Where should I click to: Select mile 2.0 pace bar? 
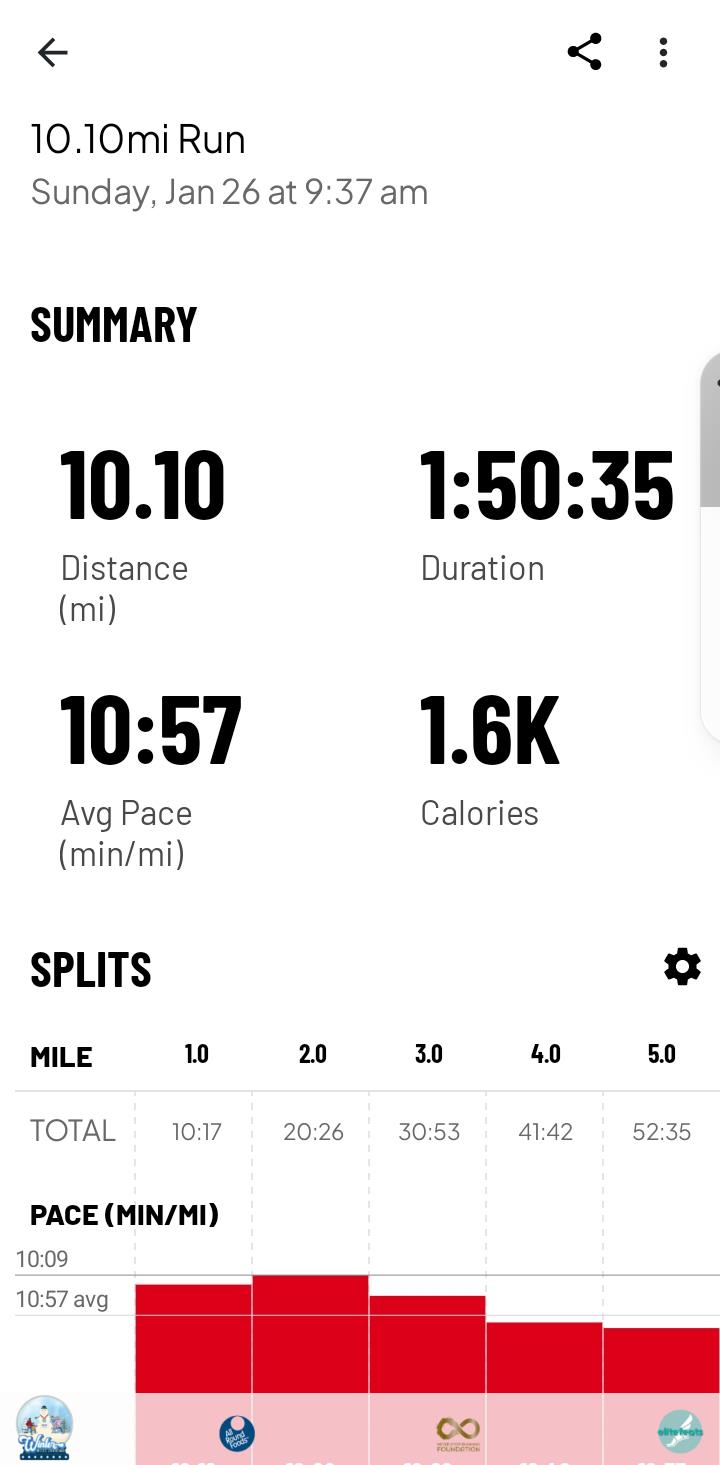(x=310, y=1334)
